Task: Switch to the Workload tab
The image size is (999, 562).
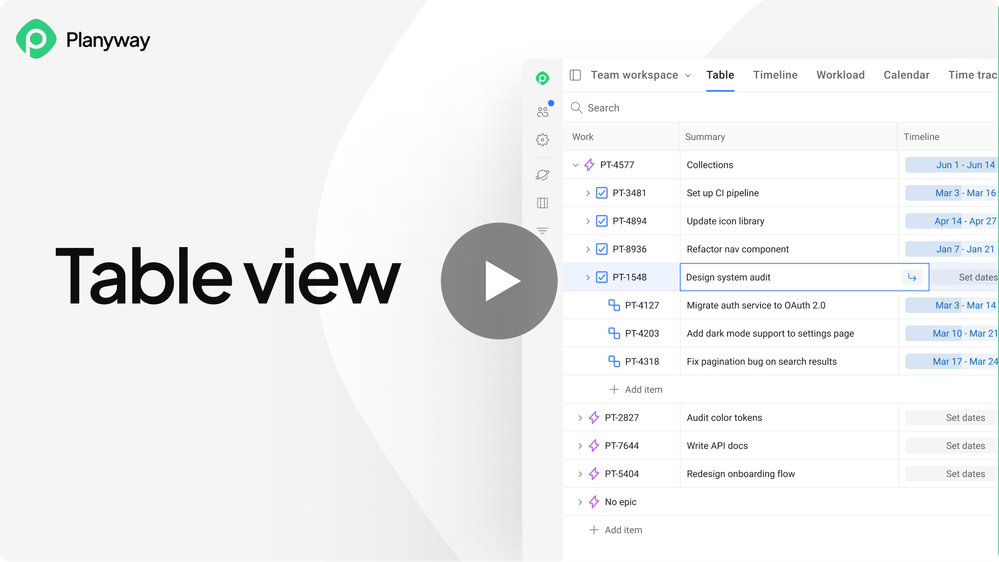Action: (840, 75)
